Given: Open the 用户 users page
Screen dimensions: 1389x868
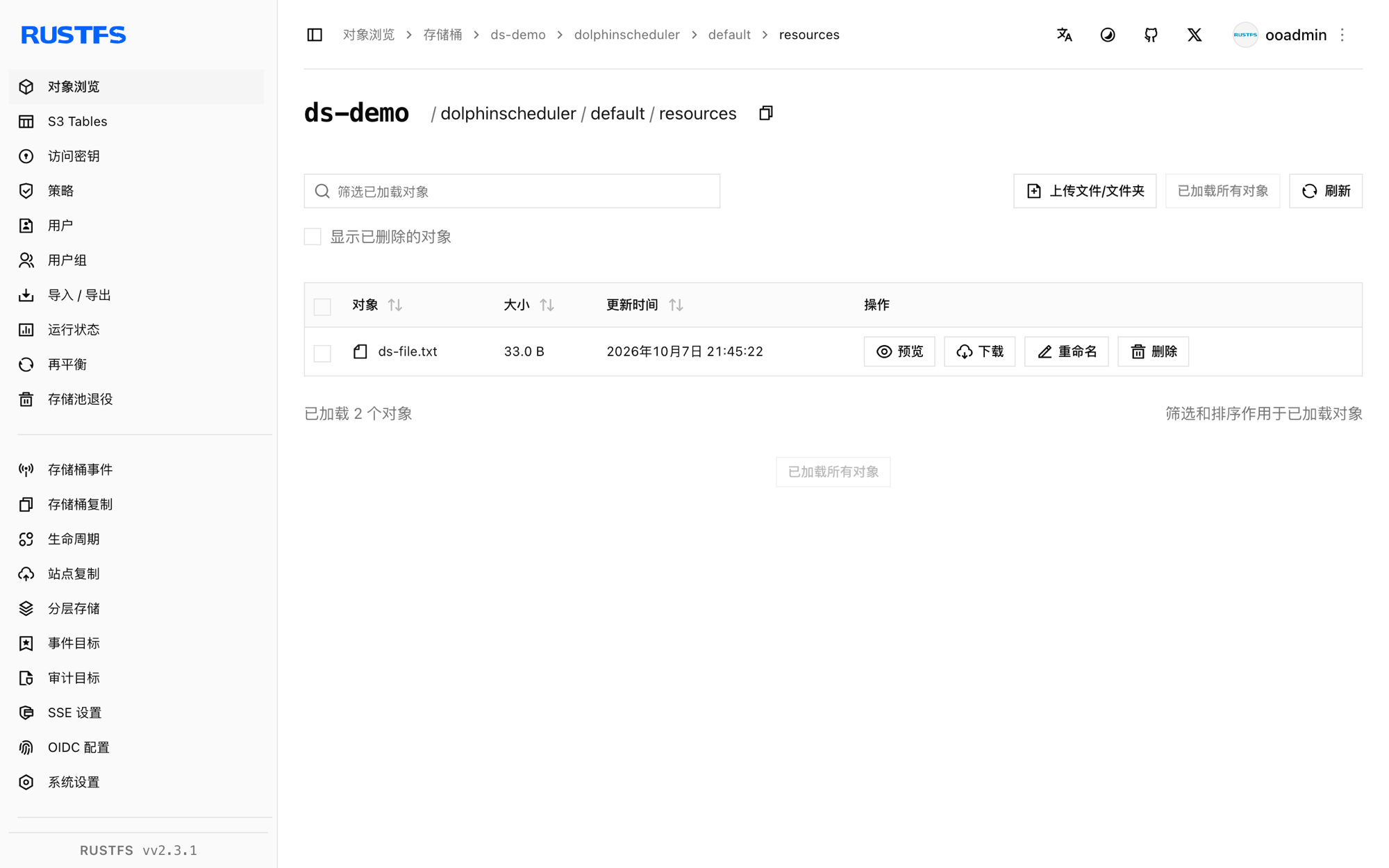Looking at the screenshot, I should (136, 226).
